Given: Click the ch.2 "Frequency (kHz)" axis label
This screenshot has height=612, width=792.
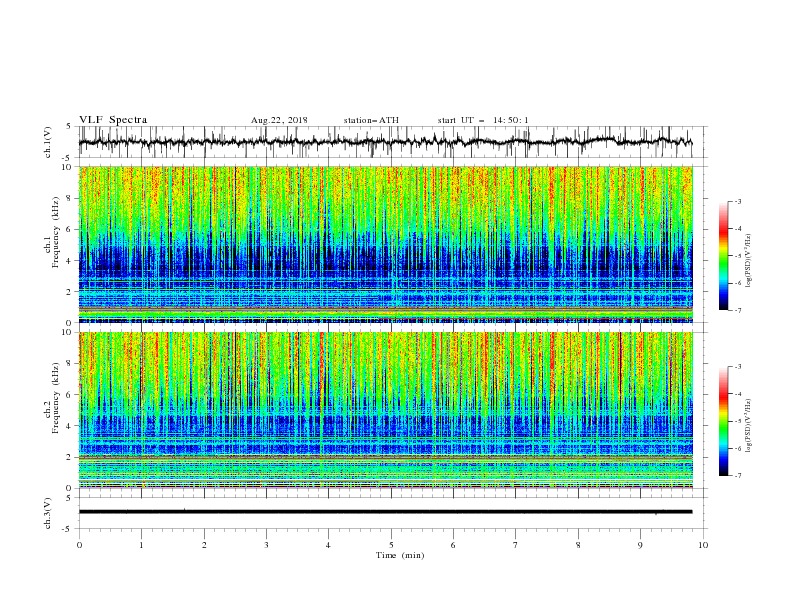Looking at the screenshot, I should click(56, 397).
